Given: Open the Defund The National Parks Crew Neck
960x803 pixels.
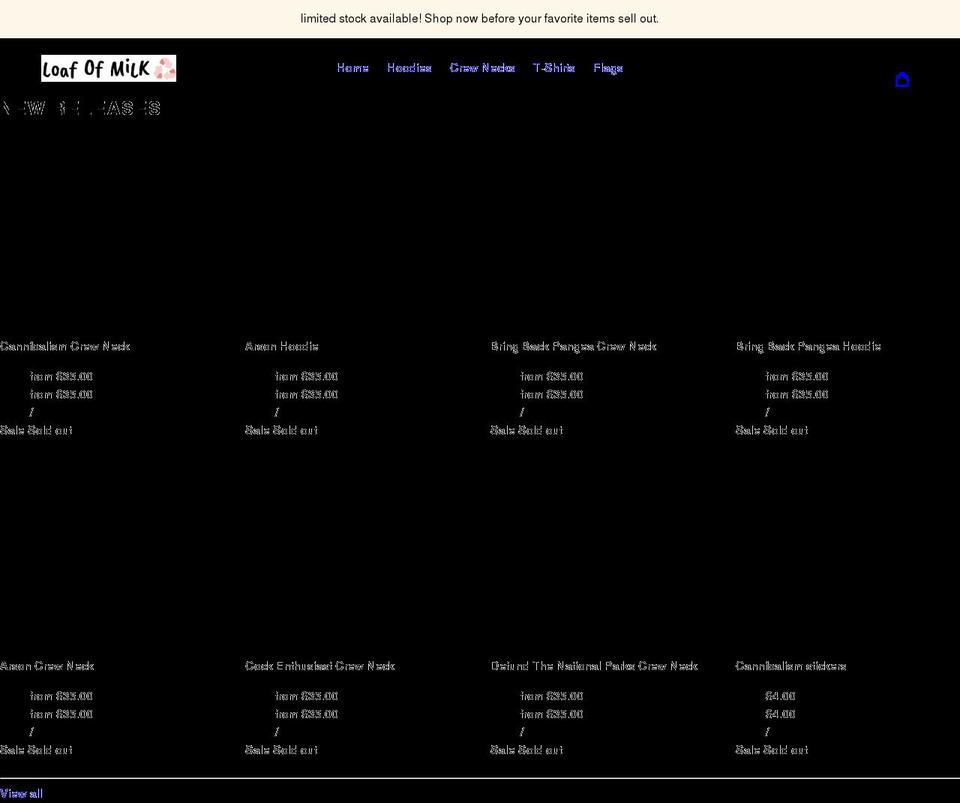Looking at the screenshot, I should 594,666.
